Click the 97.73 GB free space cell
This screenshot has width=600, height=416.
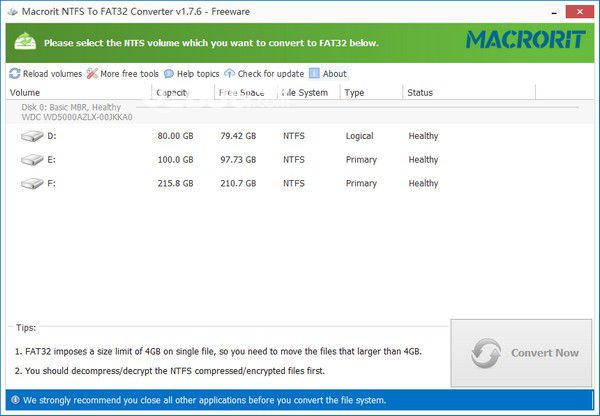pos(238,160)
